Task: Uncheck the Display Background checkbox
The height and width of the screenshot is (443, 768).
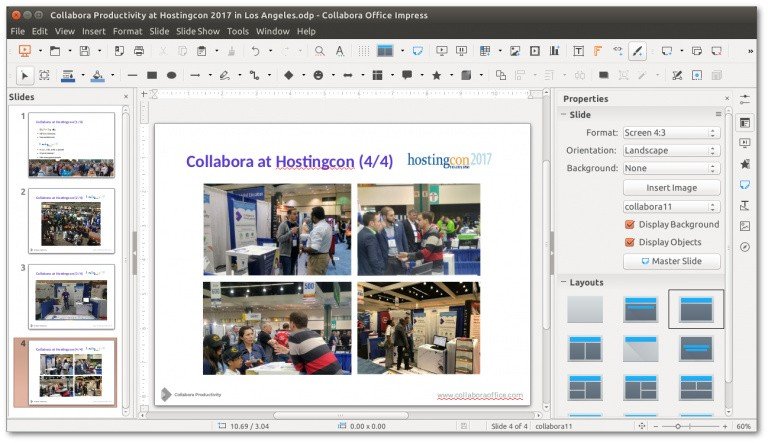Action: click(629, 224)
